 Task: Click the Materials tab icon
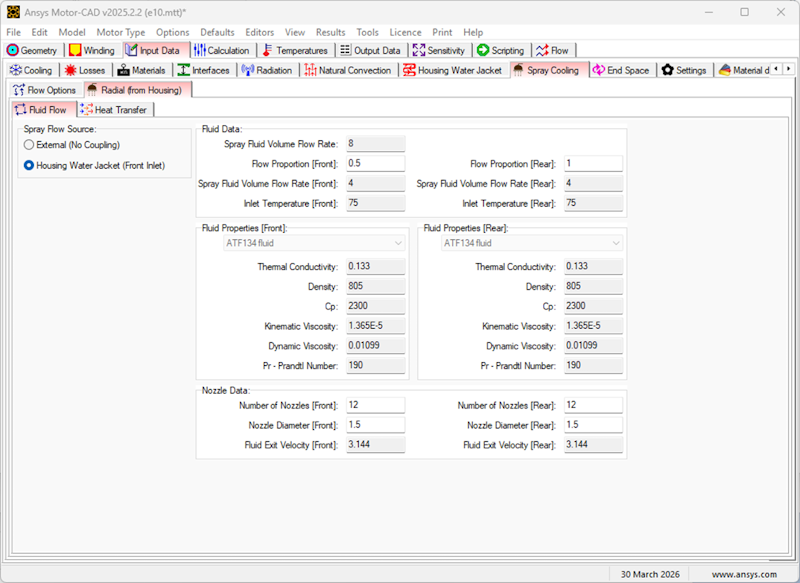pyautogui.click(x=123, y=70)
